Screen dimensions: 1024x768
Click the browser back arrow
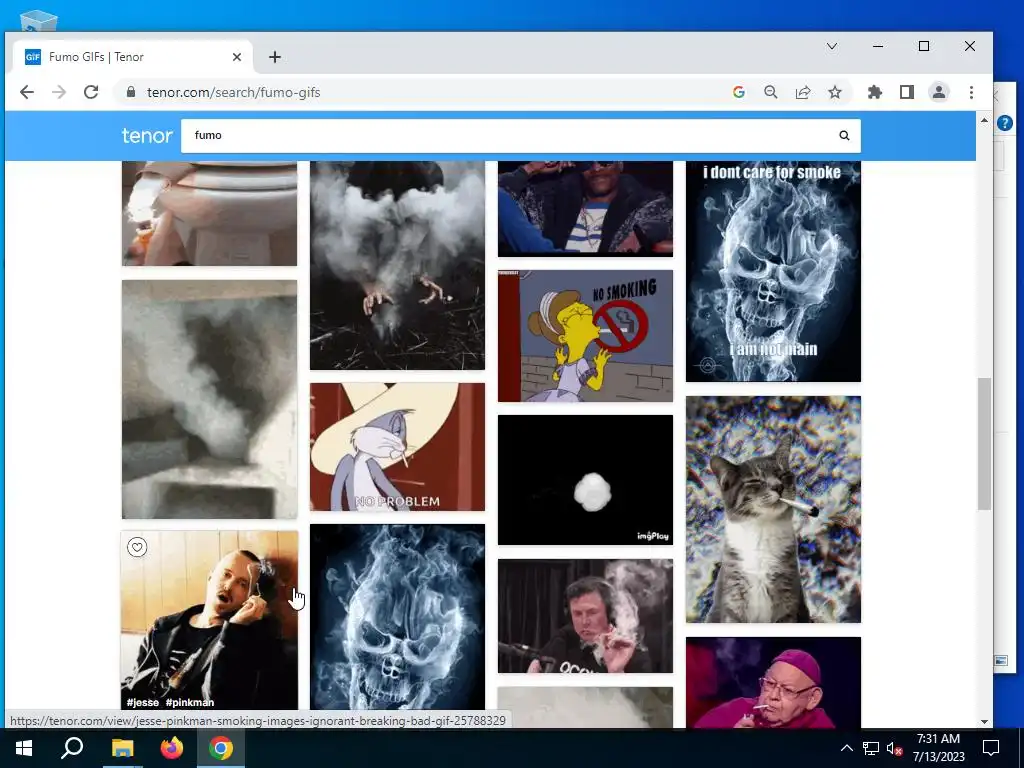tap(27, 92)
